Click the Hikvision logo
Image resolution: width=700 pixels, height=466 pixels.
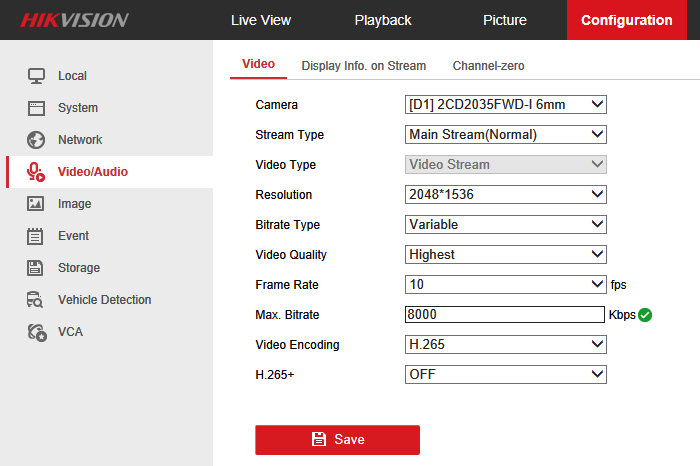(x=74, y=20)
